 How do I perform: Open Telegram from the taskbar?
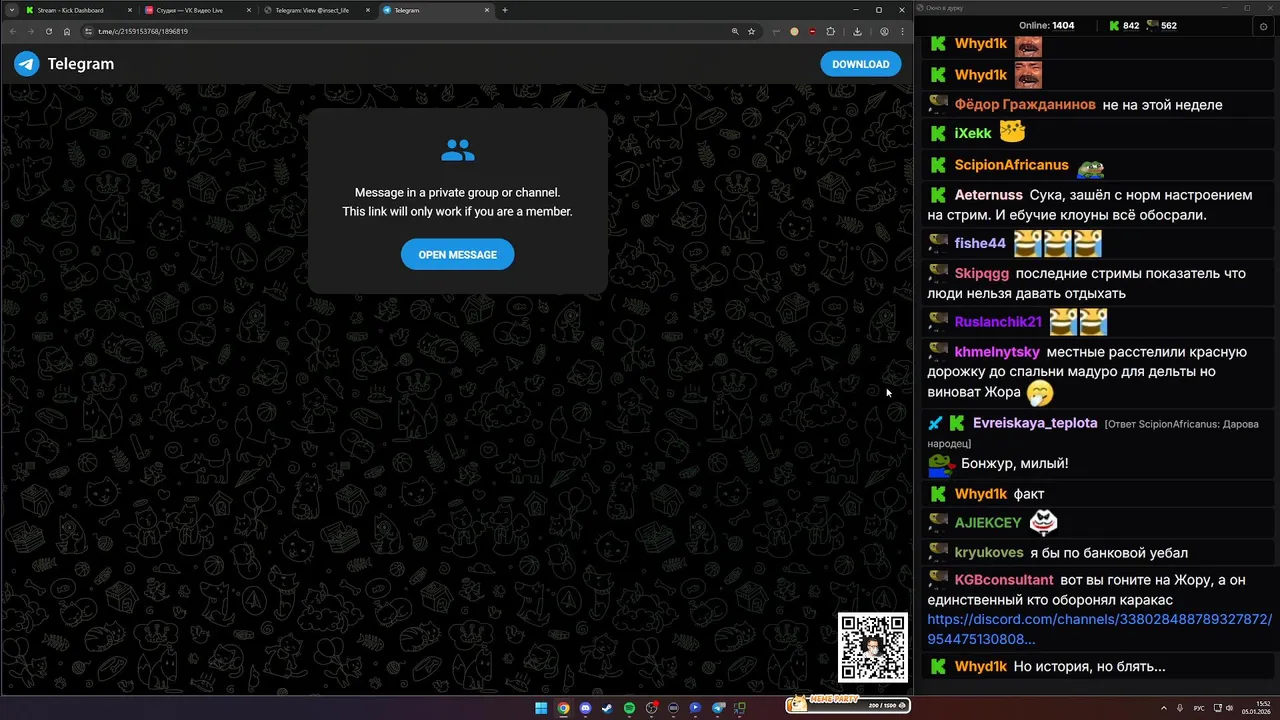tap(718, 708)
